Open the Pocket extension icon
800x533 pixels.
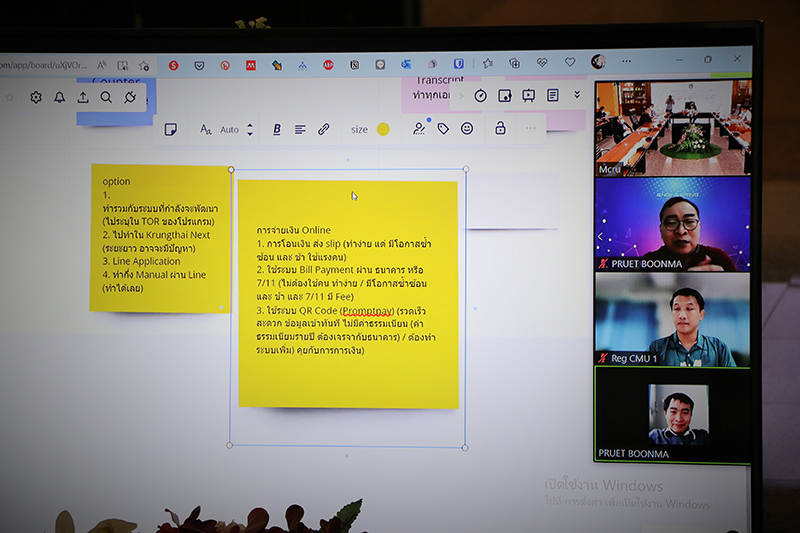coord(199,65)
